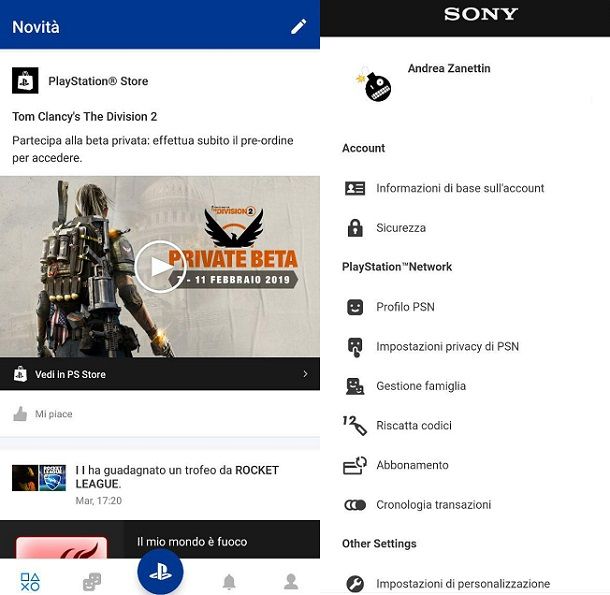The height and width of the screenshot is (595, 610).
Task: Tap the Profilo PSN smiley icon
Action: point(355,307)
